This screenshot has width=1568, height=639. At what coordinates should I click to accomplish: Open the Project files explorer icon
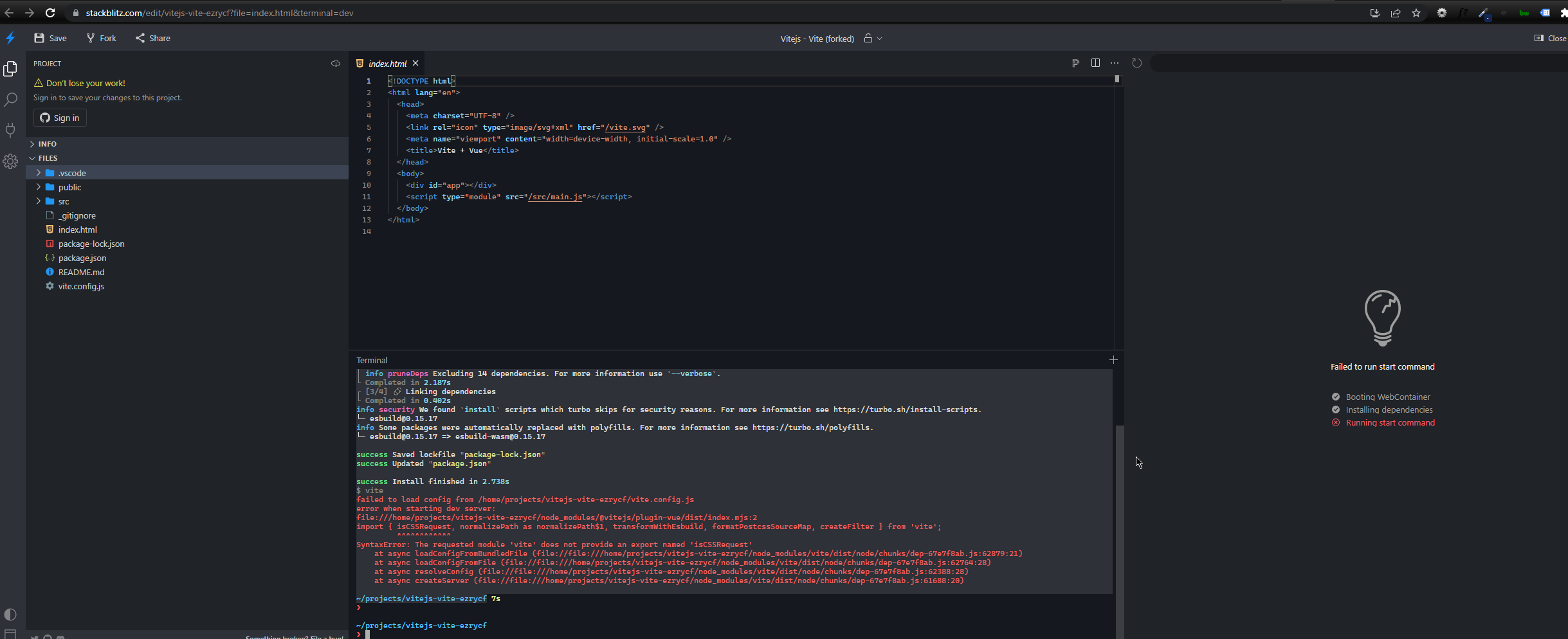11,69
